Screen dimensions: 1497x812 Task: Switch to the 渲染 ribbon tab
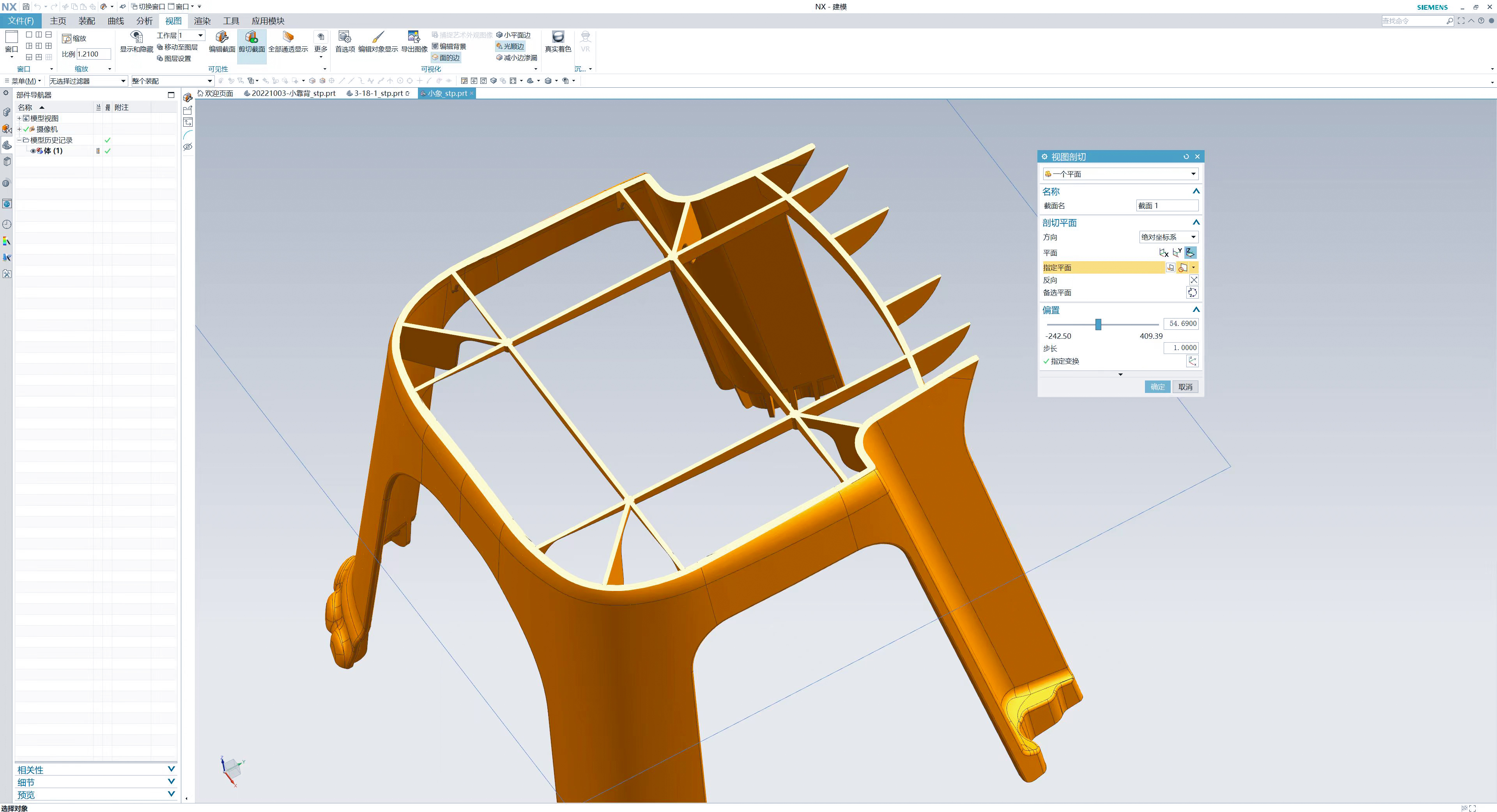(x=202, y=20)
